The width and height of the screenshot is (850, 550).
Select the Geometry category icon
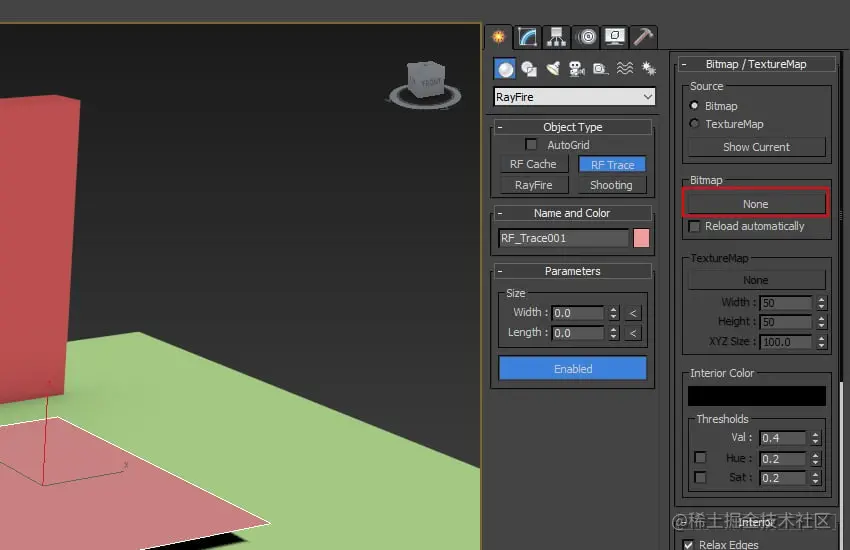pos(505,69)
